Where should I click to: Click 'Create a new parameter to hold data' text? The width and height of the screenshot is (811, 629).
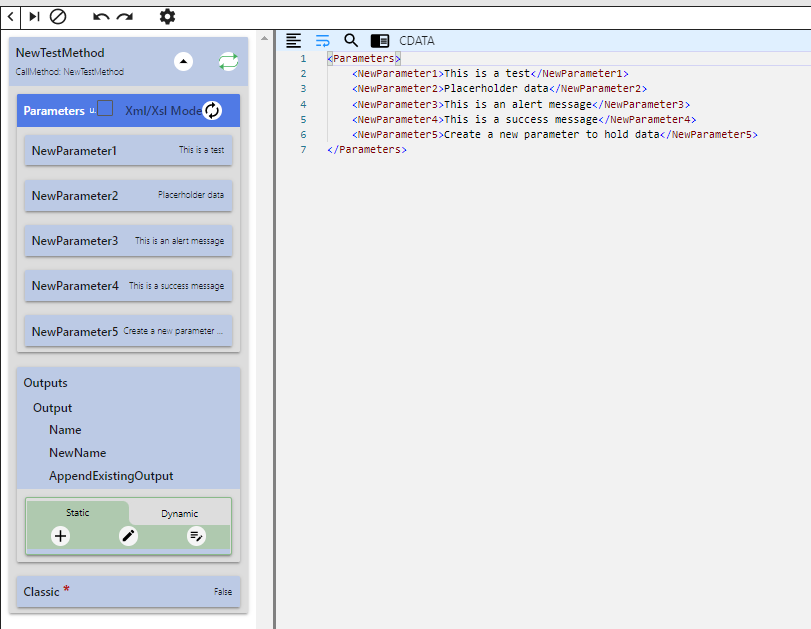click(x=551, y=134)
